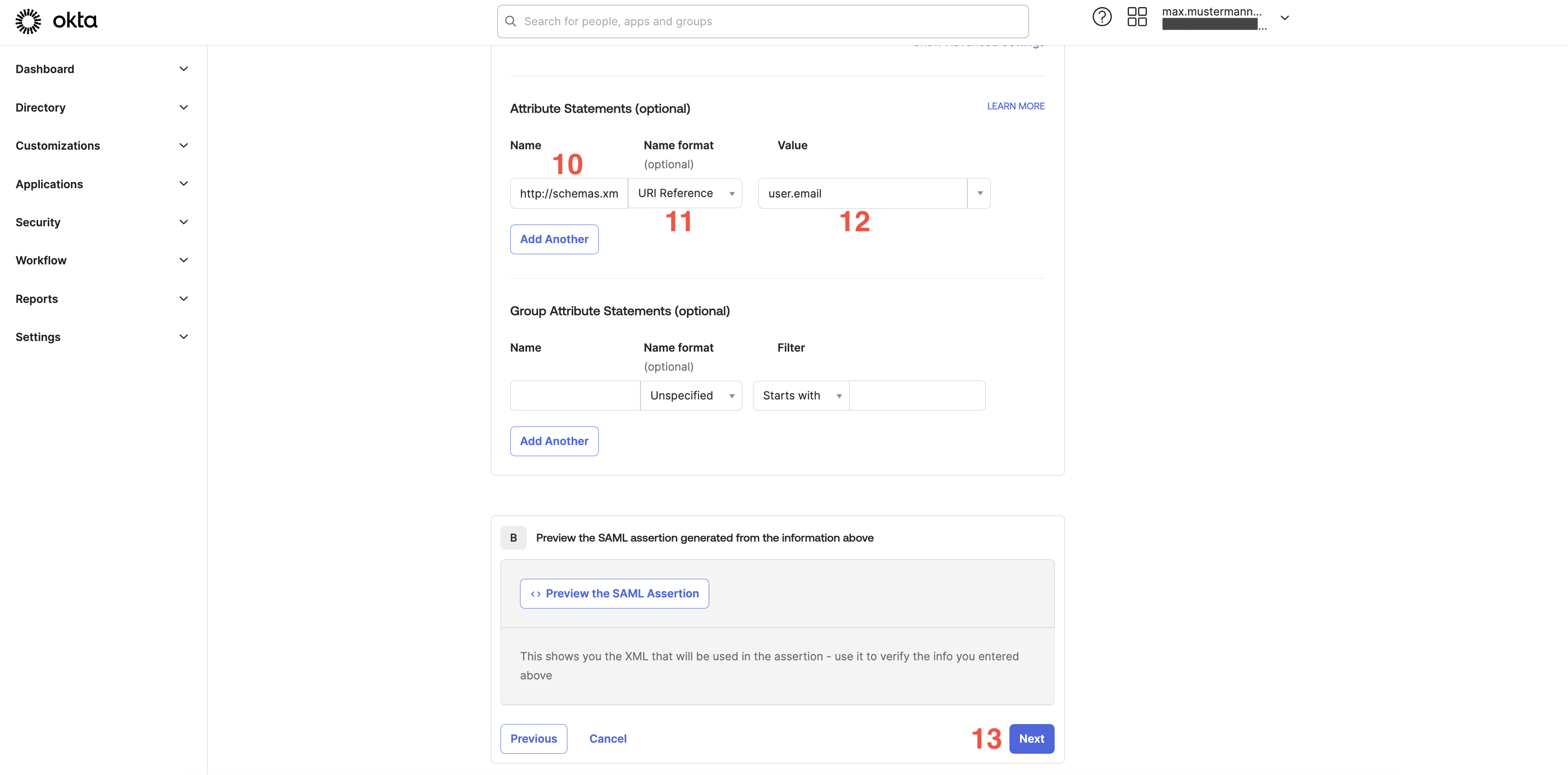
Task: Open the user.email value dropdown arrow
Action: tap(979, 194)
